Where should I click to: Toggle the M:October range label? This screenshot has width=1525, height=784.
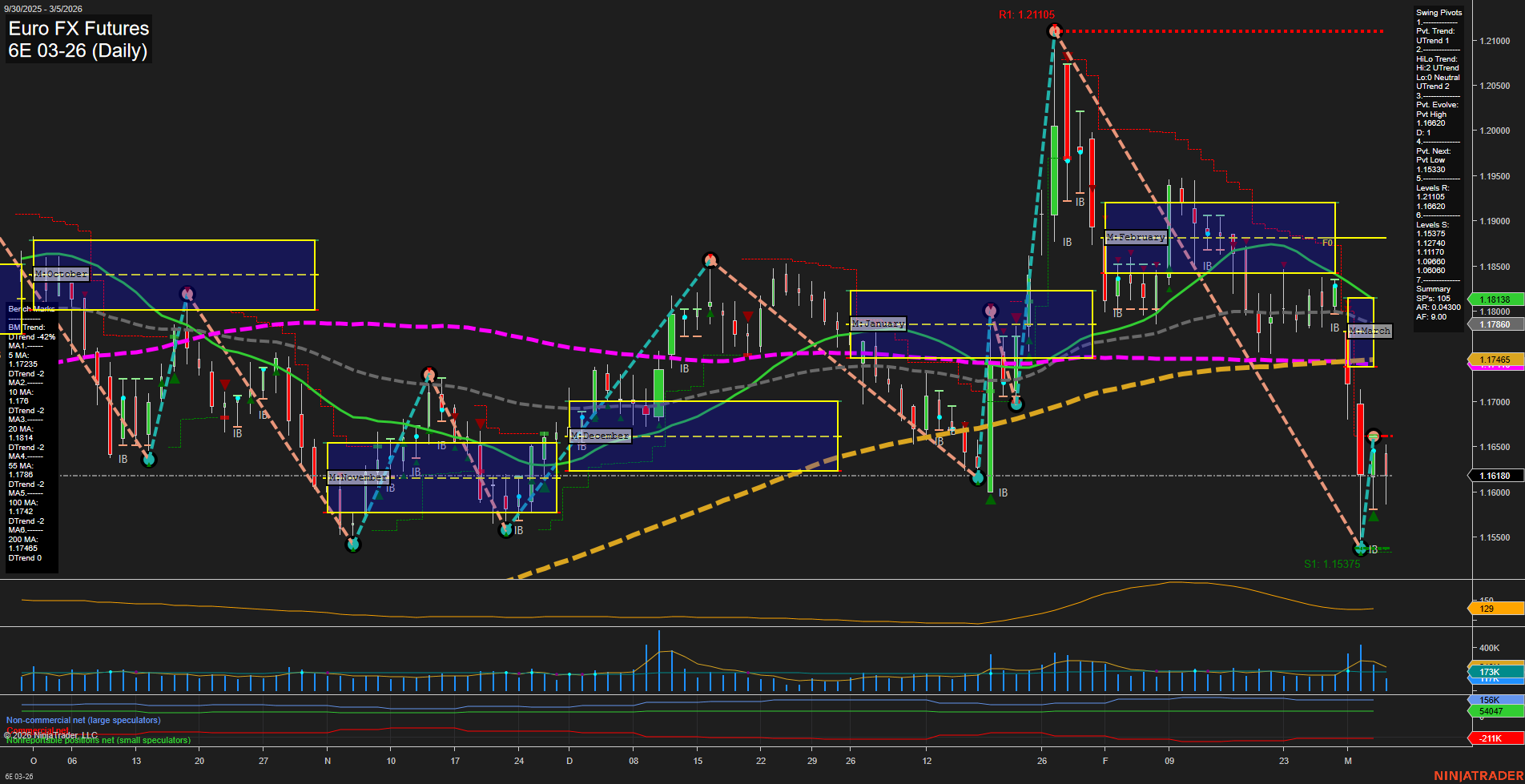tap(59, 274)
